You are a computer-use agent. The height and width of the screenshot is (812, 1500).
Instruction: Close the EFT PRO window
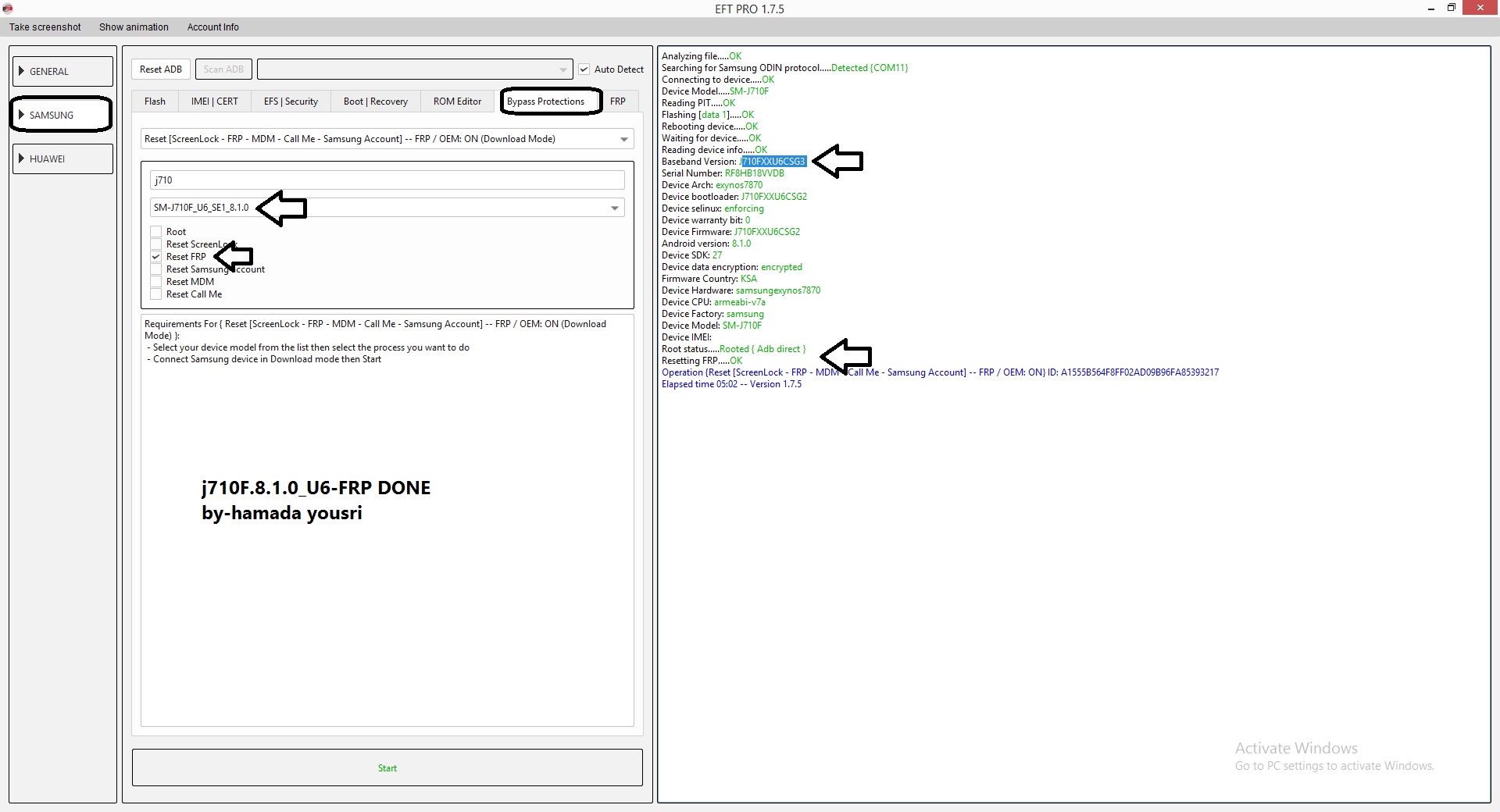(x=1480, y=8)
